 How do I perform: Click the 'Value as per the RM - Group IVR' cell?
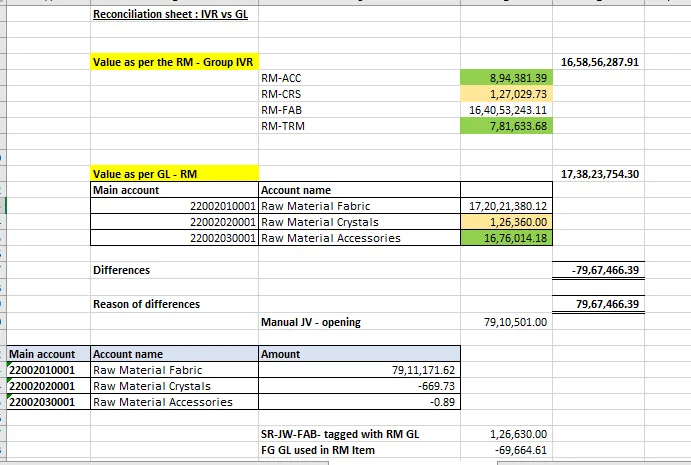click(x=175, y=62)
